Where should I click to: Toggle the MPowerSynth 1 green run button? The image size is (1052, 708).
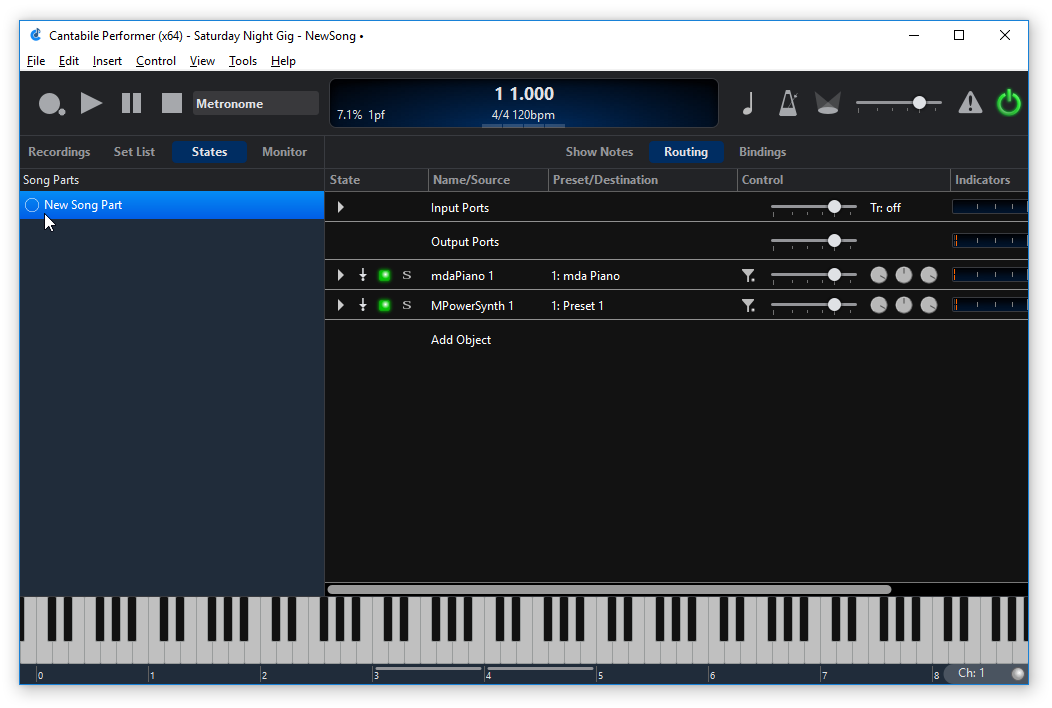coord(384,305)
